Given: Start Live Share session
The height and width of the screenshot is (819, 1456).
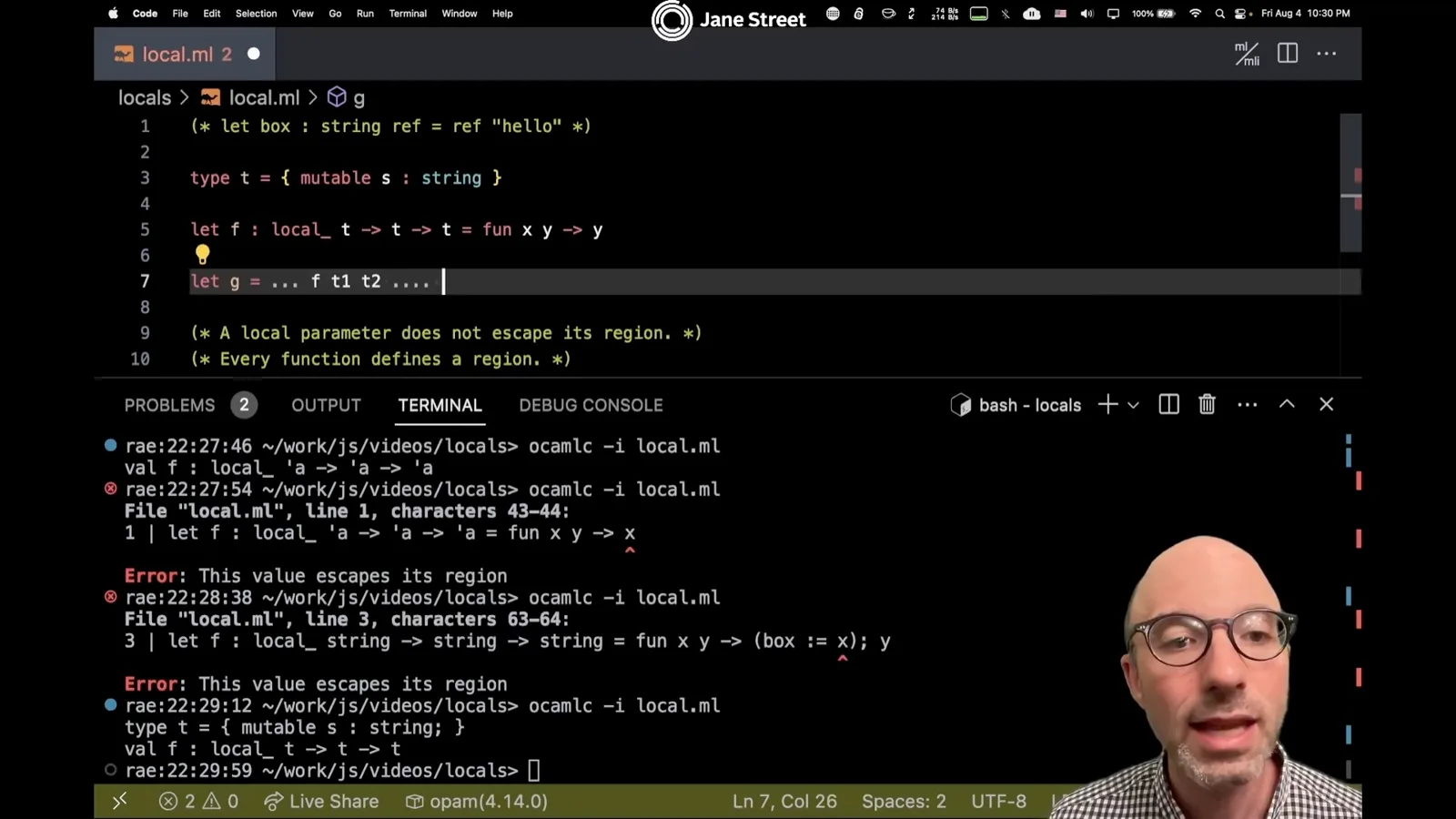Looking at the screenshot, I should click(x=321, y=802).
